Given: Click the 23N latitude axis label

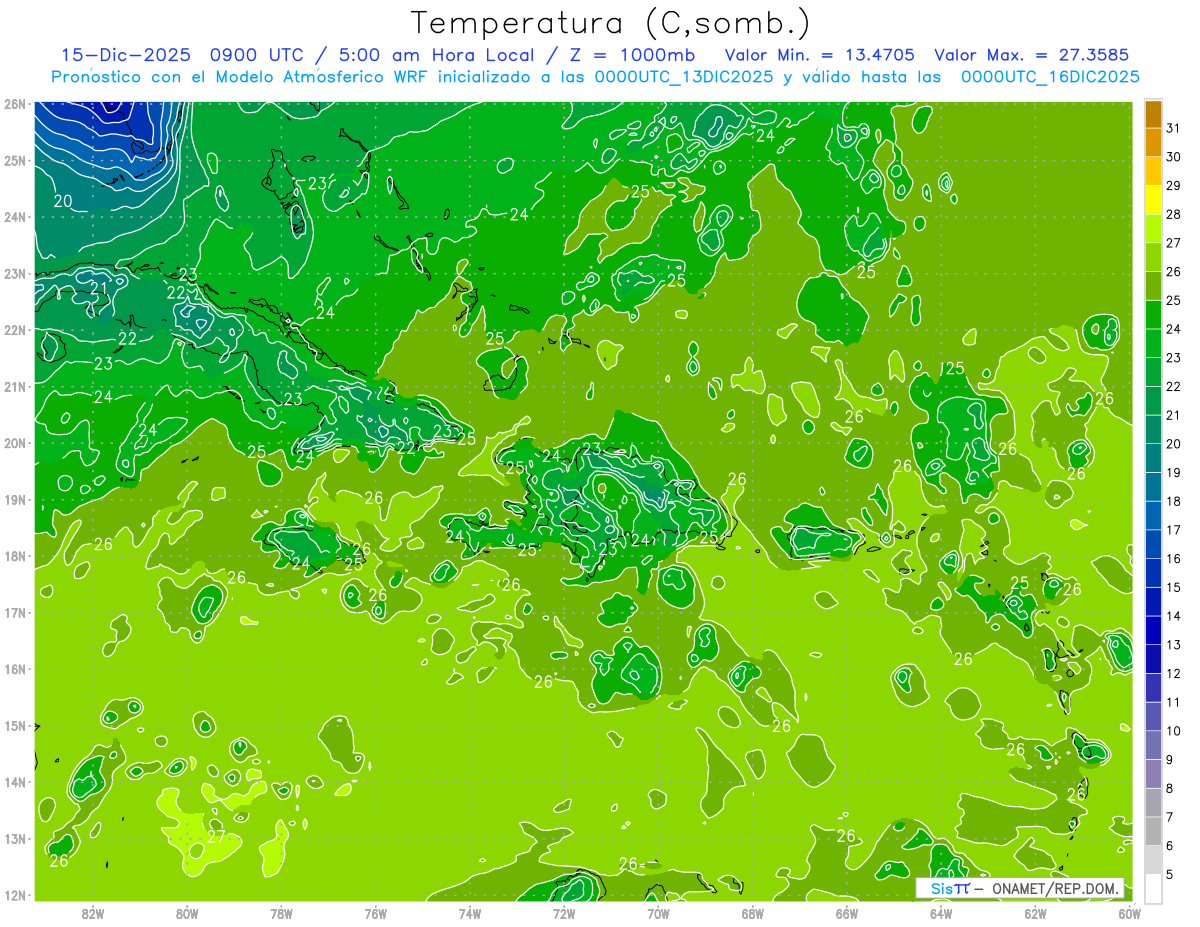Looking at the screenshot, I should pyautogui.click(x=15, y=273).
